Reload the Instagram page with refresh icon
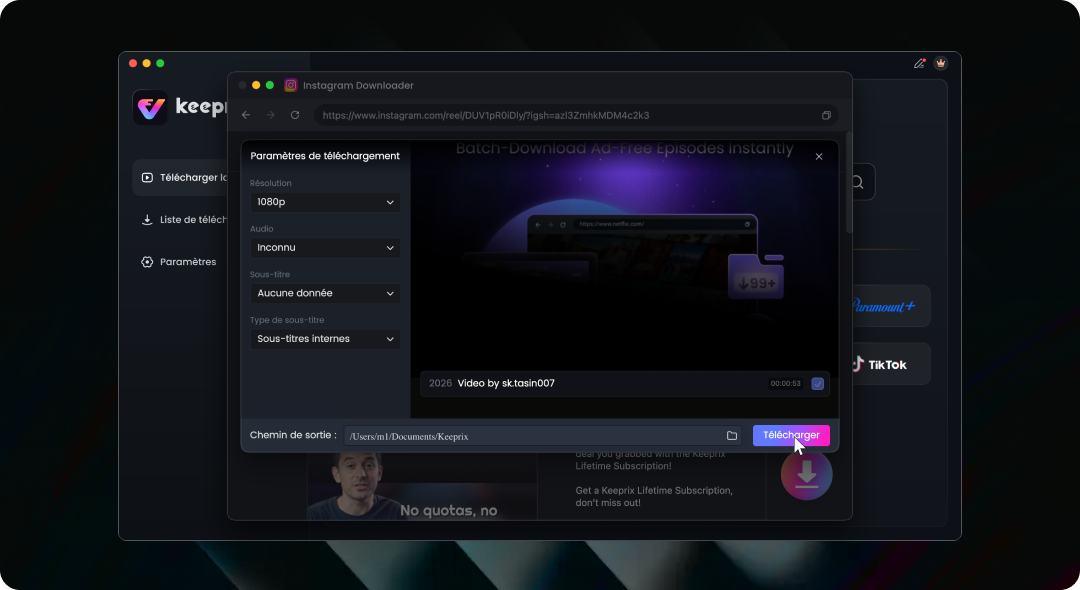 pos(295,115)
